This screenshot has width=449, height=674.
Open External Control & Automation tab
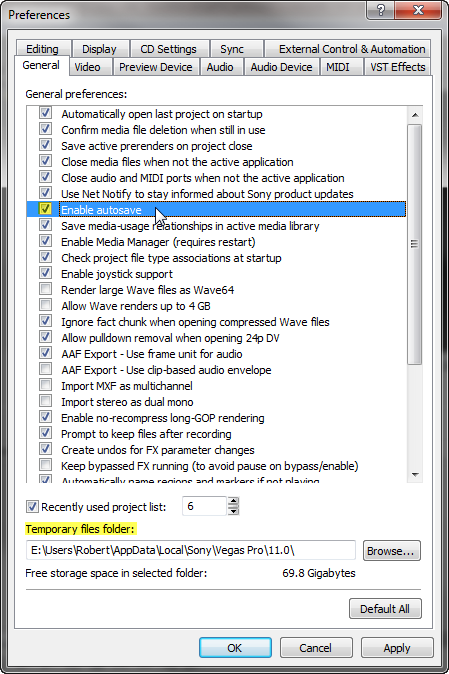[x=351, y=49]
